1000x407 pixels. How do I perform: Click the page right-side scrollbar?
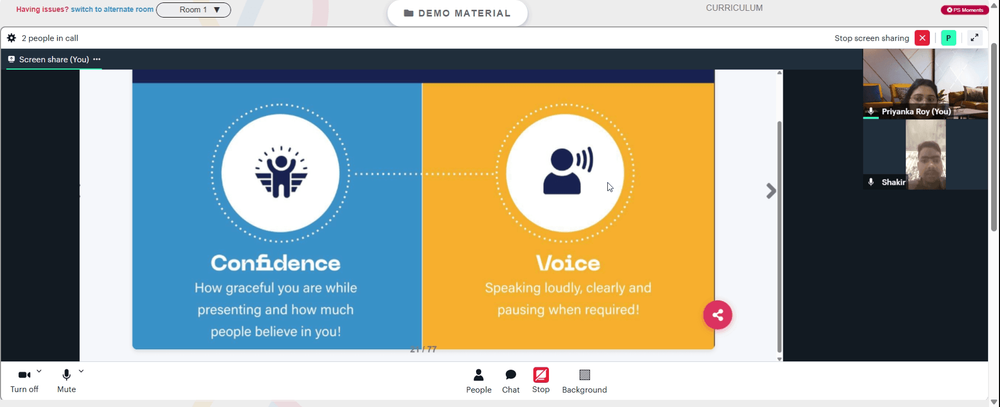995,137
